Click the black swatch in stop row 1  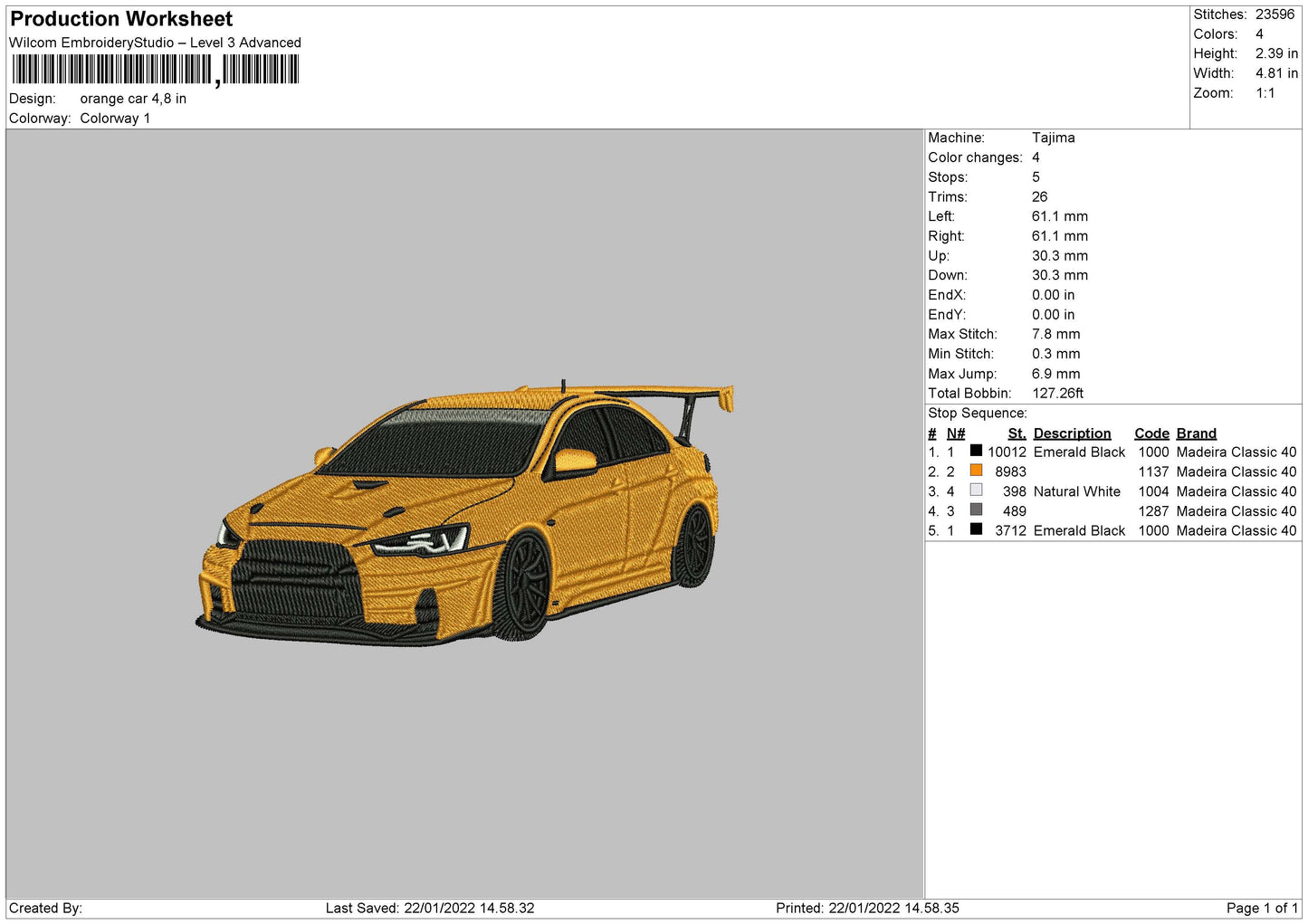(x=976, y=451)
